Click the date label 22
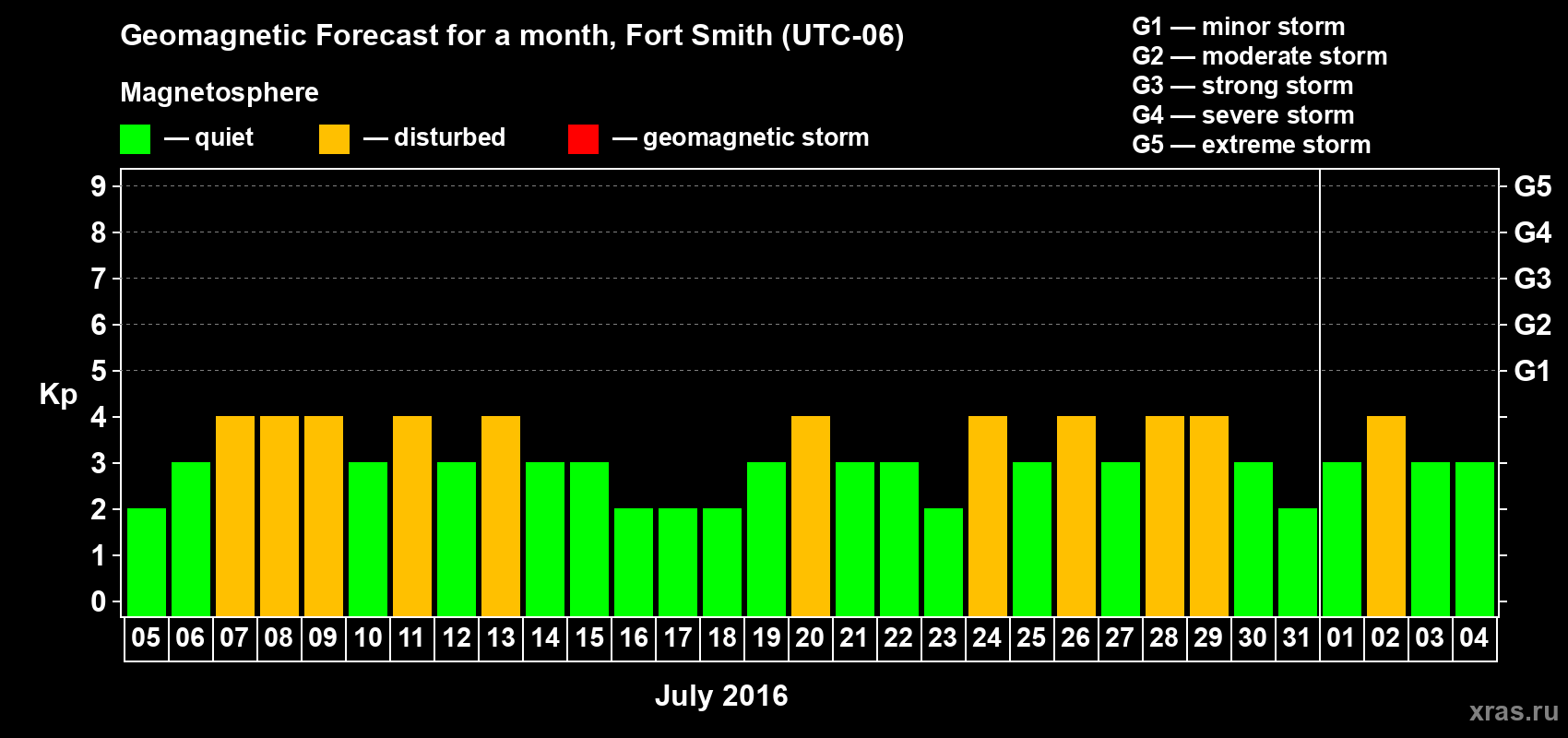 click(x=898, y=638)
